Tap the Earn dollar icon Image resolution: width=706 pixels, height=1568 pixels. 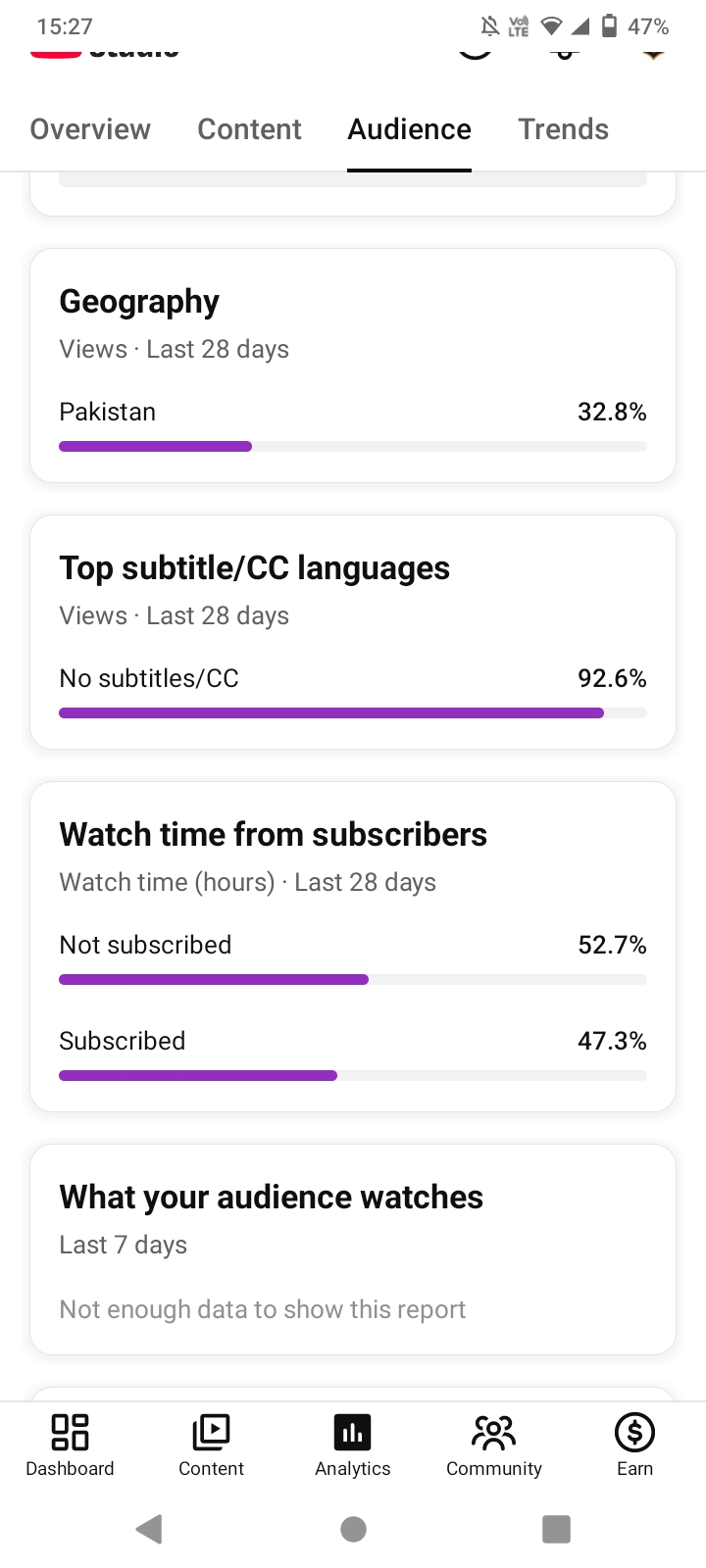[634, 1433]
